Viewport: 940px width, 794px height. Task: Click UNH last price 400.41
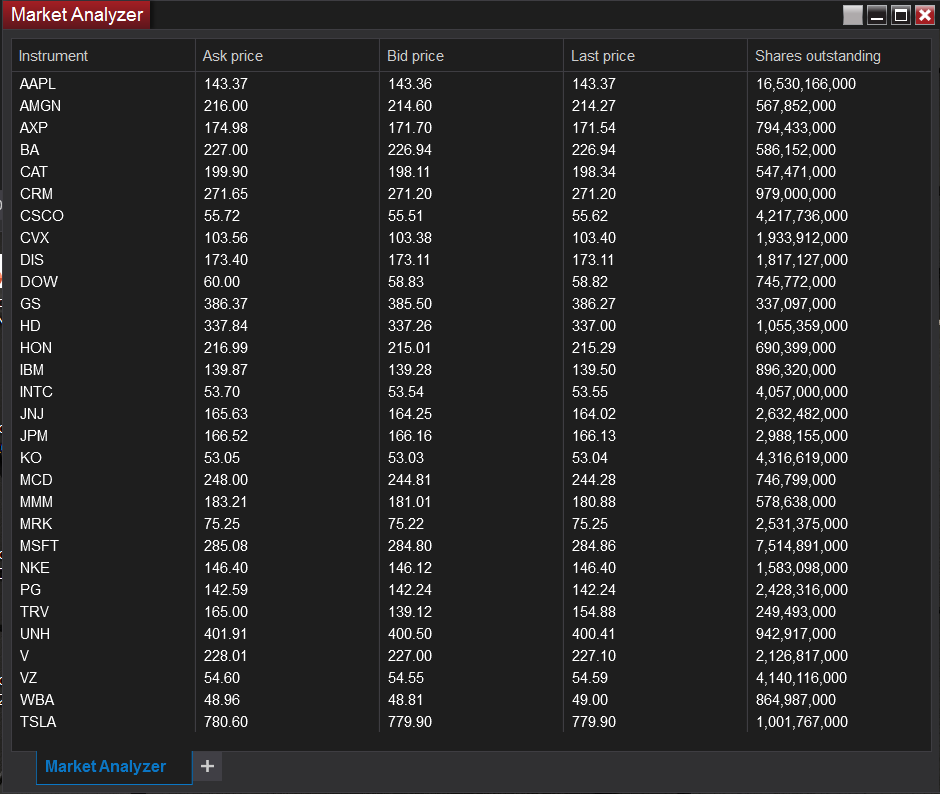coord(594,633)
